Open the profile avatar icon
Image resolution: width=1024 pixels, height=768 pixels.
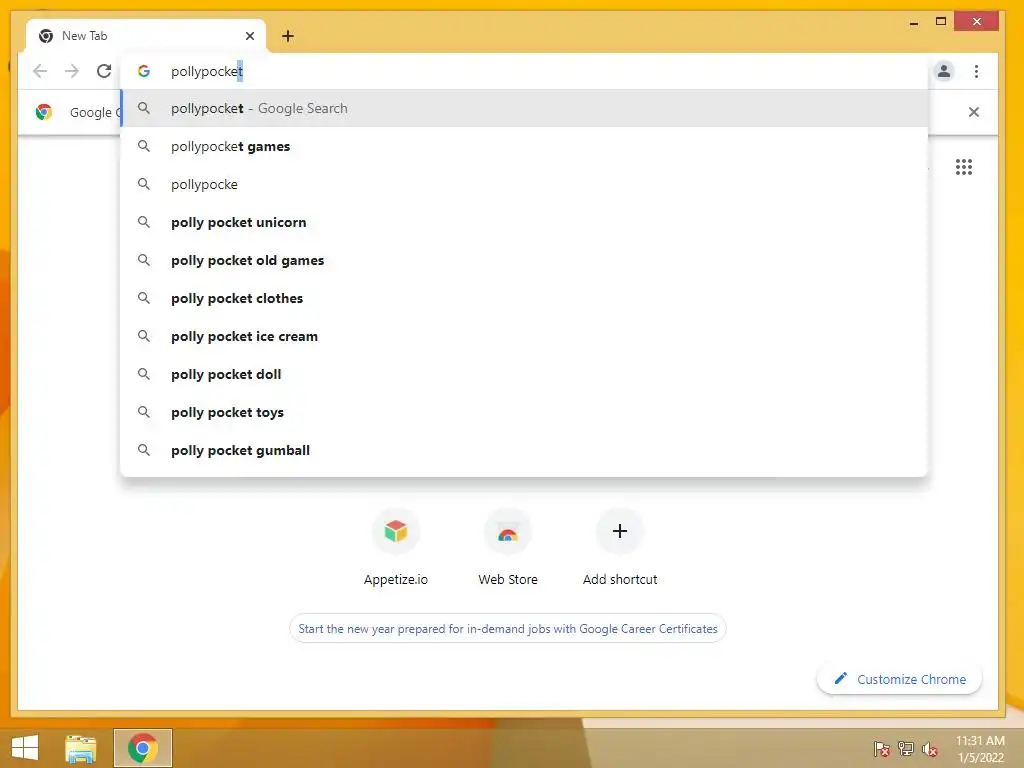click(x=944, y=71)
